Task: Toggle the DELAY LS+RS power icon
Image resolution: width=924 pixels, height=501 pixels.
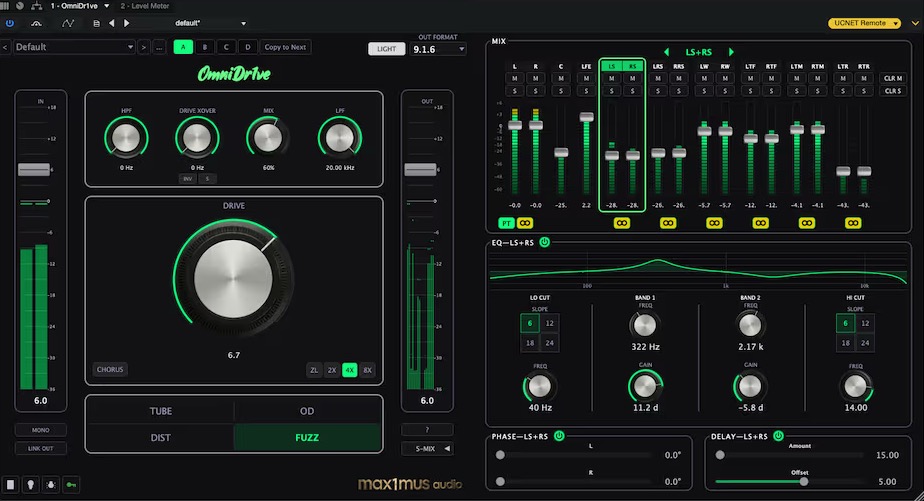Action: tap(778, 436)
